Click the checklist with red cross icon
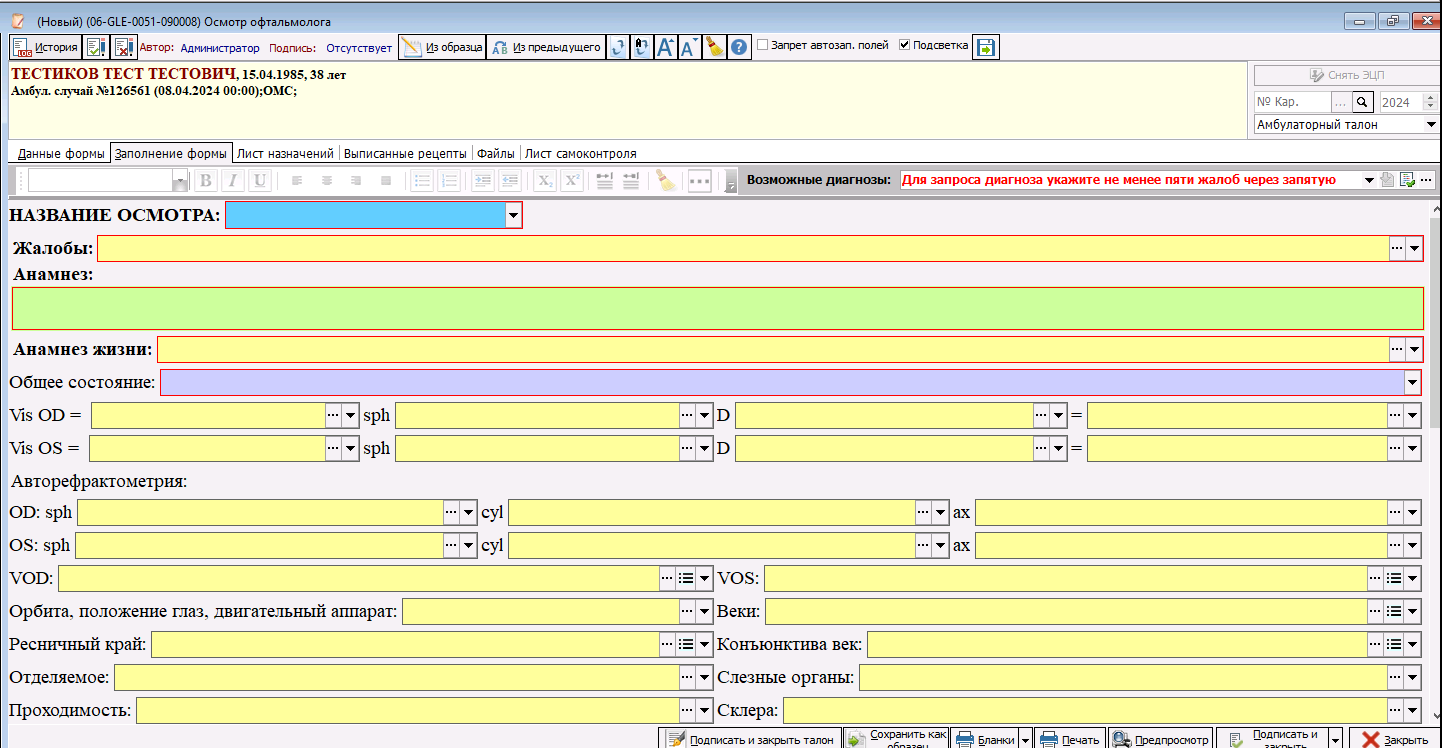This screenshot has width=1442, height=748. 123,47
